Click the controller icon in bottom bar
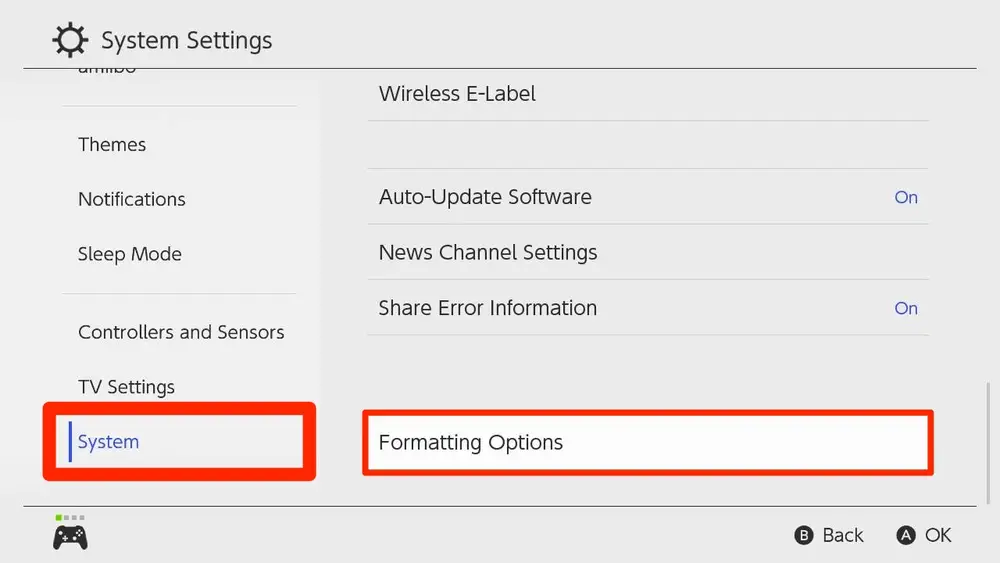Viewport: 1000px width, 563px height. 70,537
